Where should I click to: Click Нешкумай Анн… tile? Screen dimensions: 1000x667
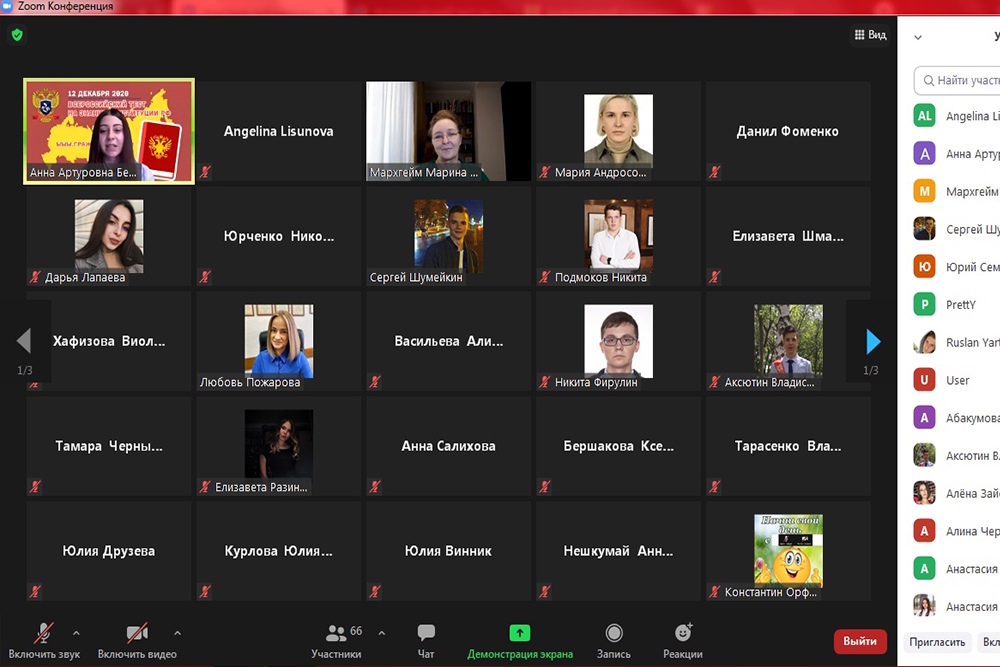pyautogui.click(x=619, y=551)
